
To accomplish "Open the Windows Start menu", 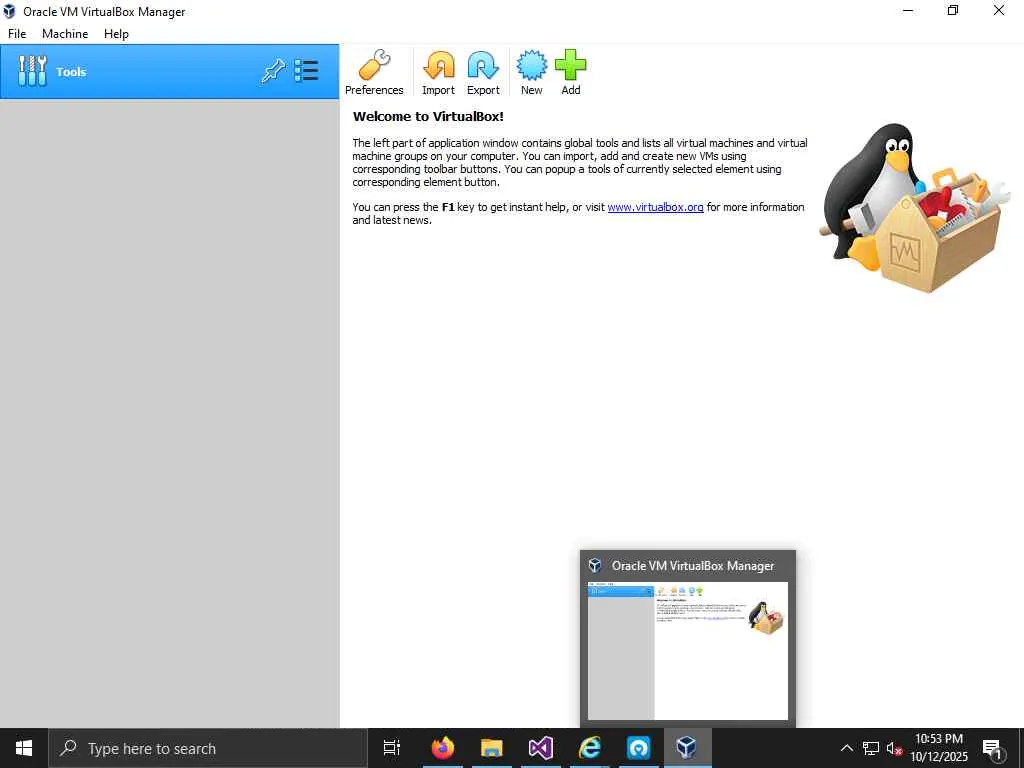I will click(x=24, y=748).
